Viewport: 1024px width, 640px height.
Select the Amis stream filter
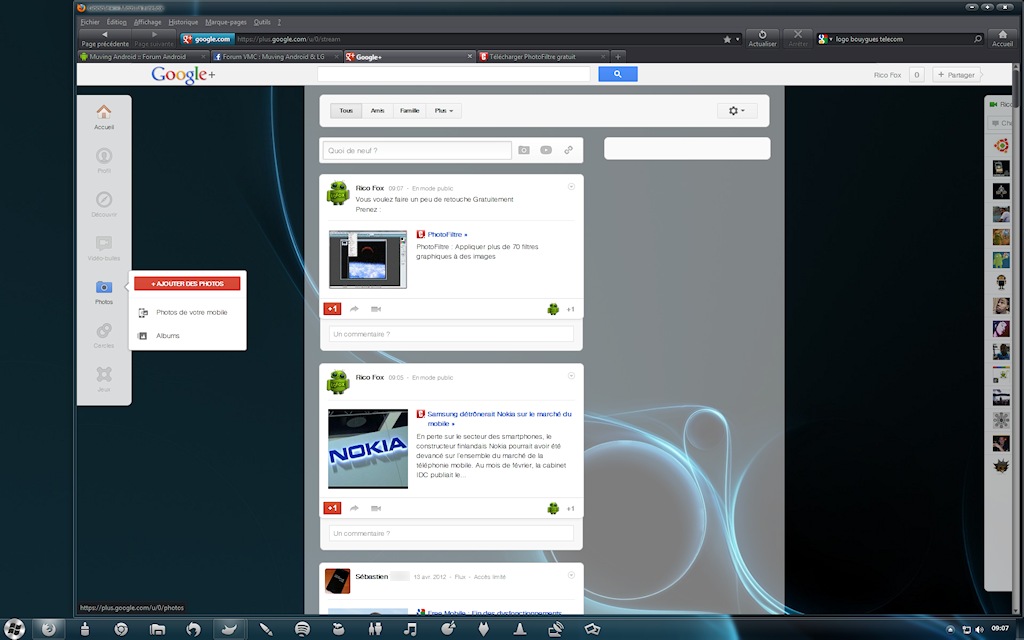(x=377, y=110)
